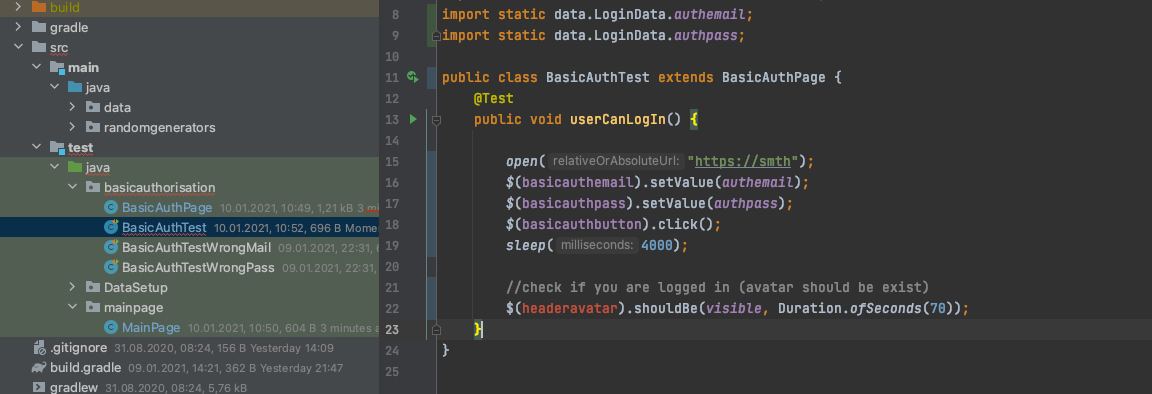Click line number 20 in gutter
1152x394 pixels.
[392, 266]
